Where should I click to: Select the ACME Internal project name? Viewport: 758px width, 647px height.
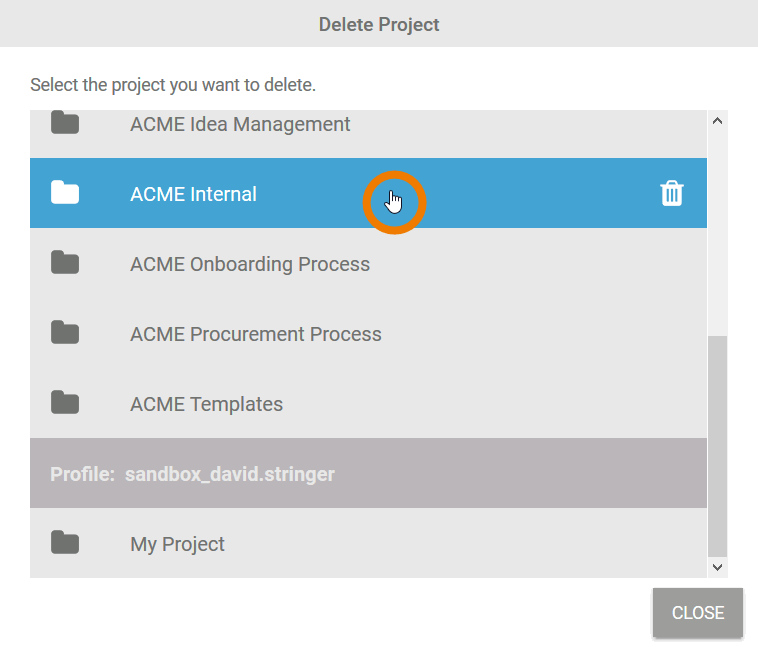pyautogui.click(x=193, y=194)
